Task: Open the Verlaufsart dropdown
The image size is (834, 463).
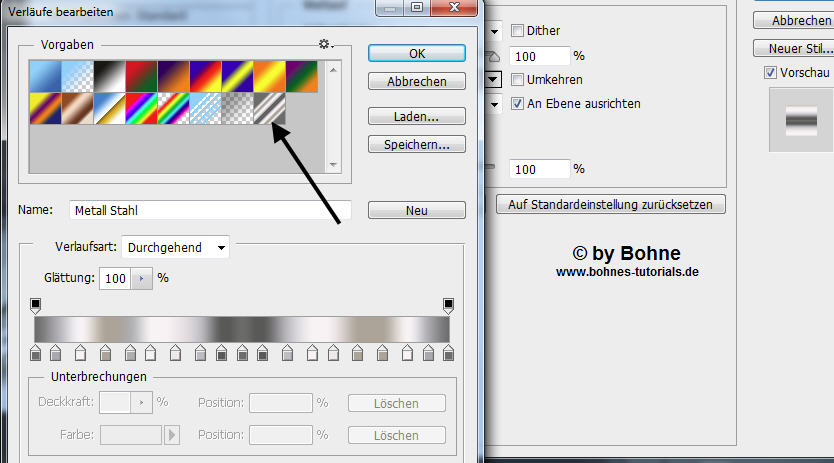Action: [x=176, y=247]
